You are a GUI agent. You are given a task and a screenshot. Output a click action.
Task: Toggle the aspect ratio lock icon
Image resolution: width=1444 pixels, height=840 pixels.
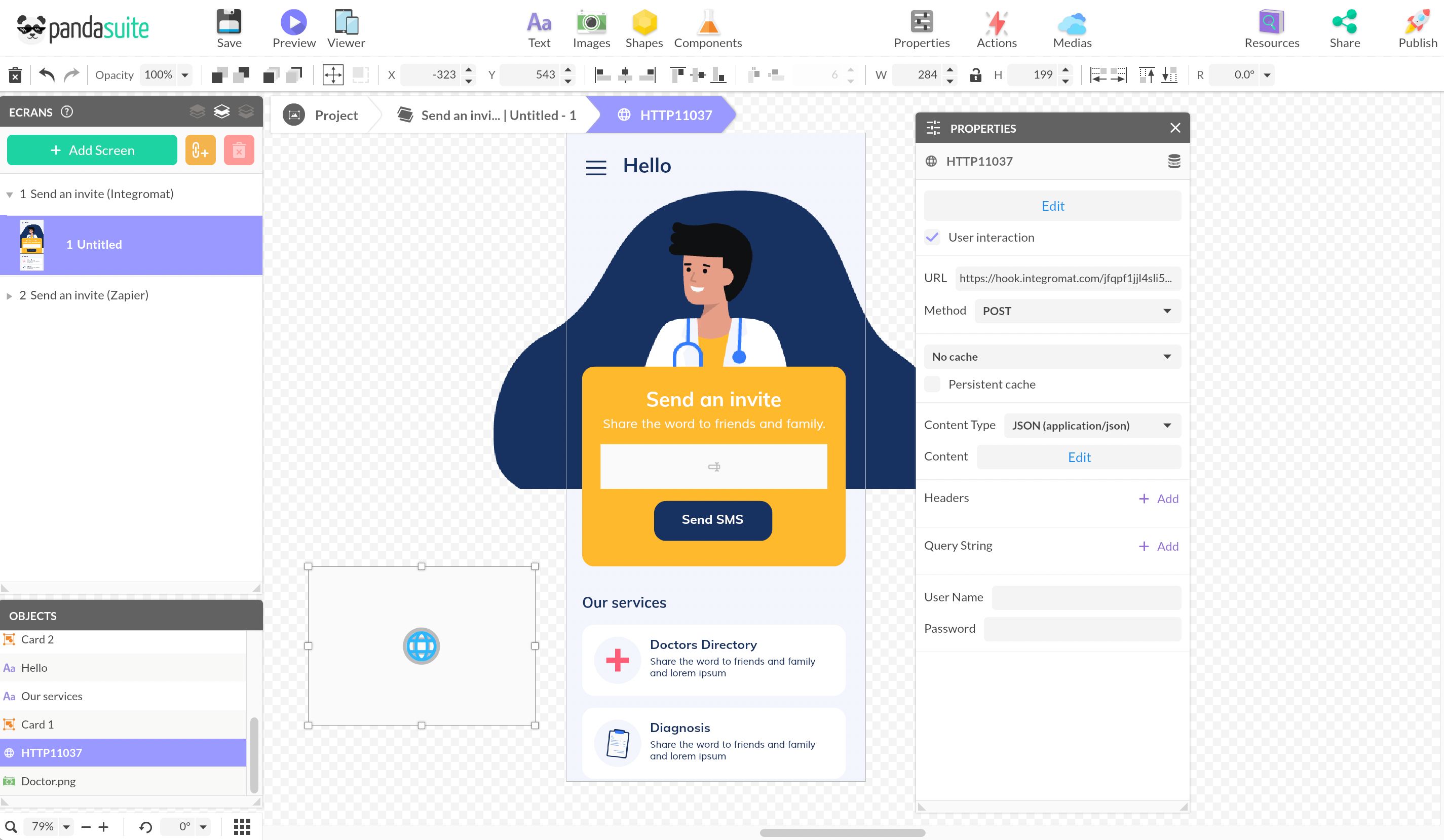click(x=975, y=74)
